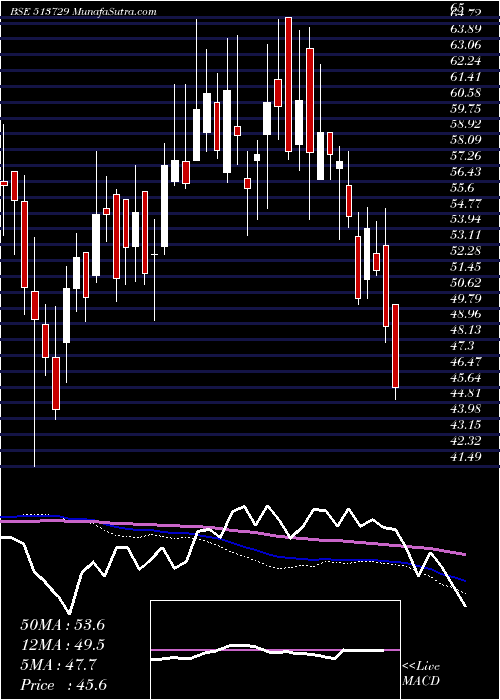Viewport: 500px width, 700px height.
Task: Click the tallest red candlestick near chart peak
Action: [x=288, y=84]
